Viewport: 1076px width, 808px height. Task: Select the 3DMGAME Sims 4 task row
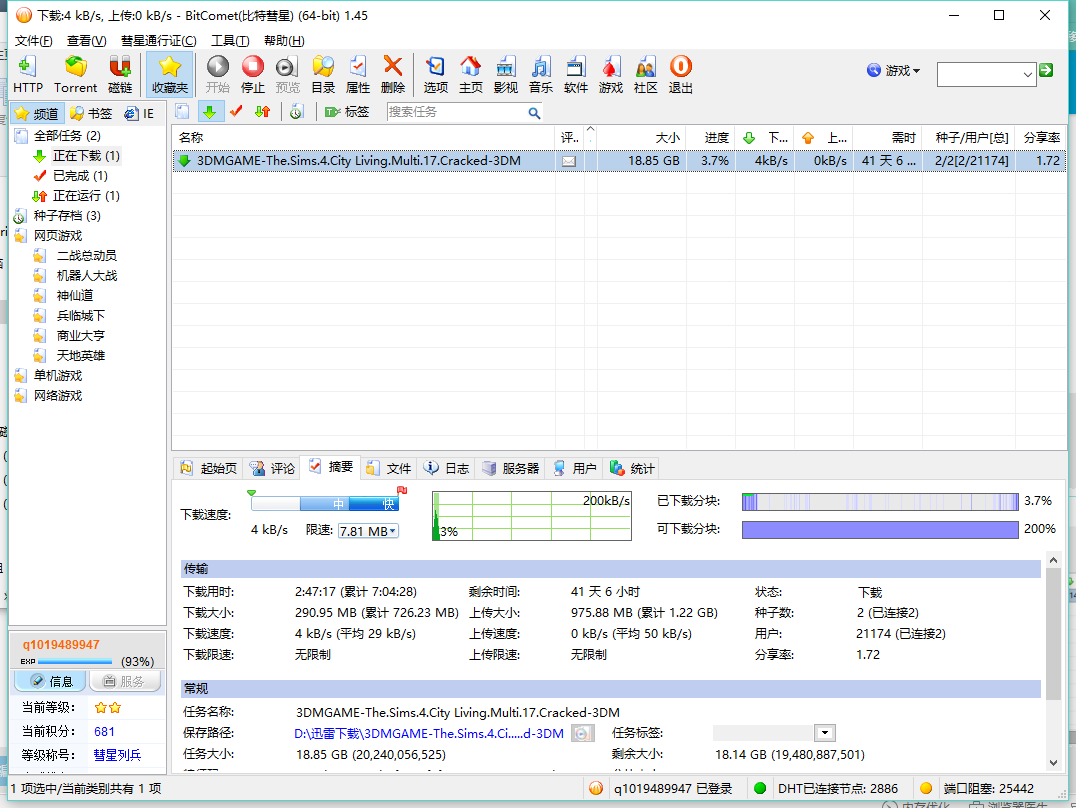click(619, 161)
